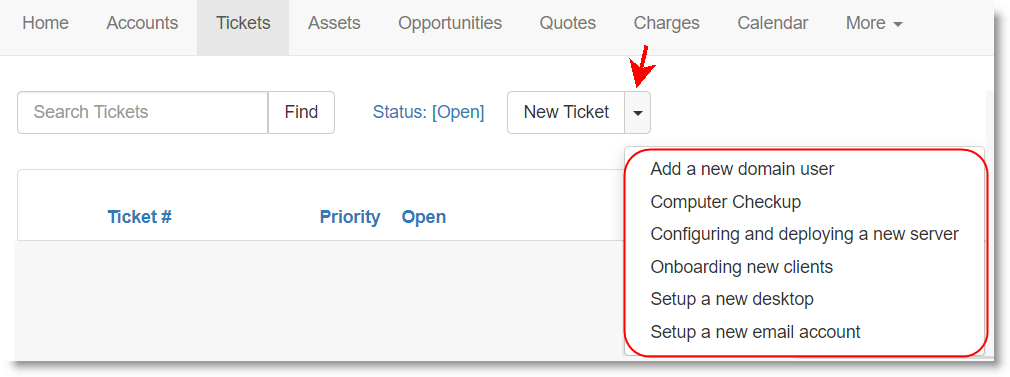Sort by the Ticket # column header
The width and height of the screenshot is (1010, 377).
(139, 217)
